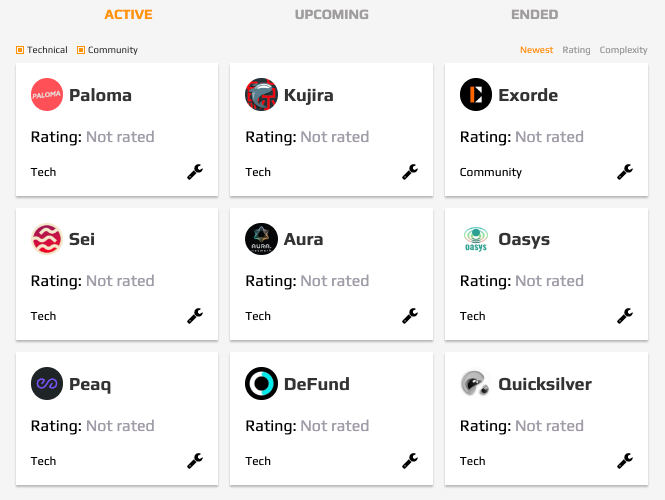This screenshot has width=665, height=500.
Task: Click the Paloma project logo
Action: point(47,95)
